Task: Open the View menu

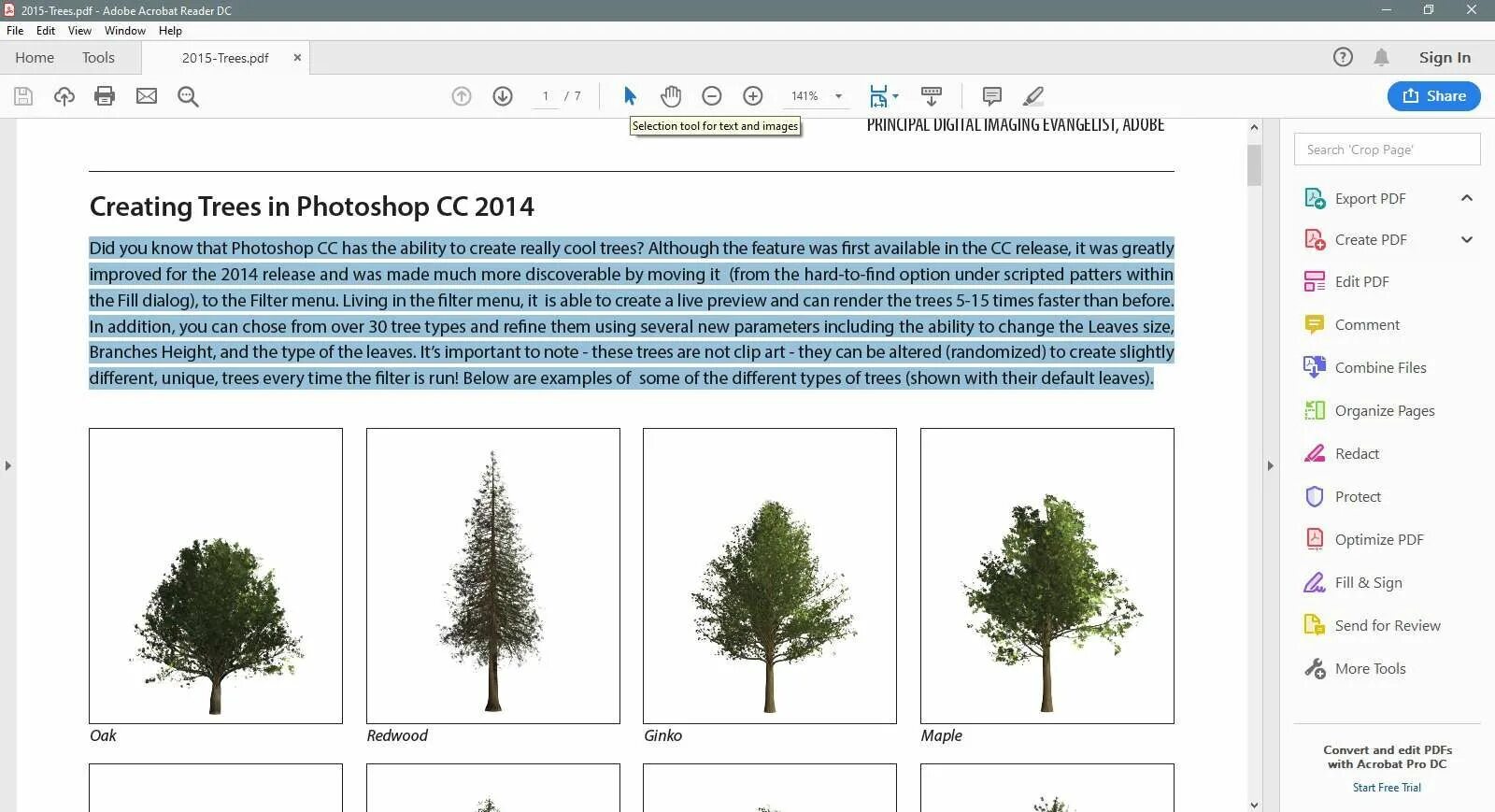Action: click(x=79, y=31)
